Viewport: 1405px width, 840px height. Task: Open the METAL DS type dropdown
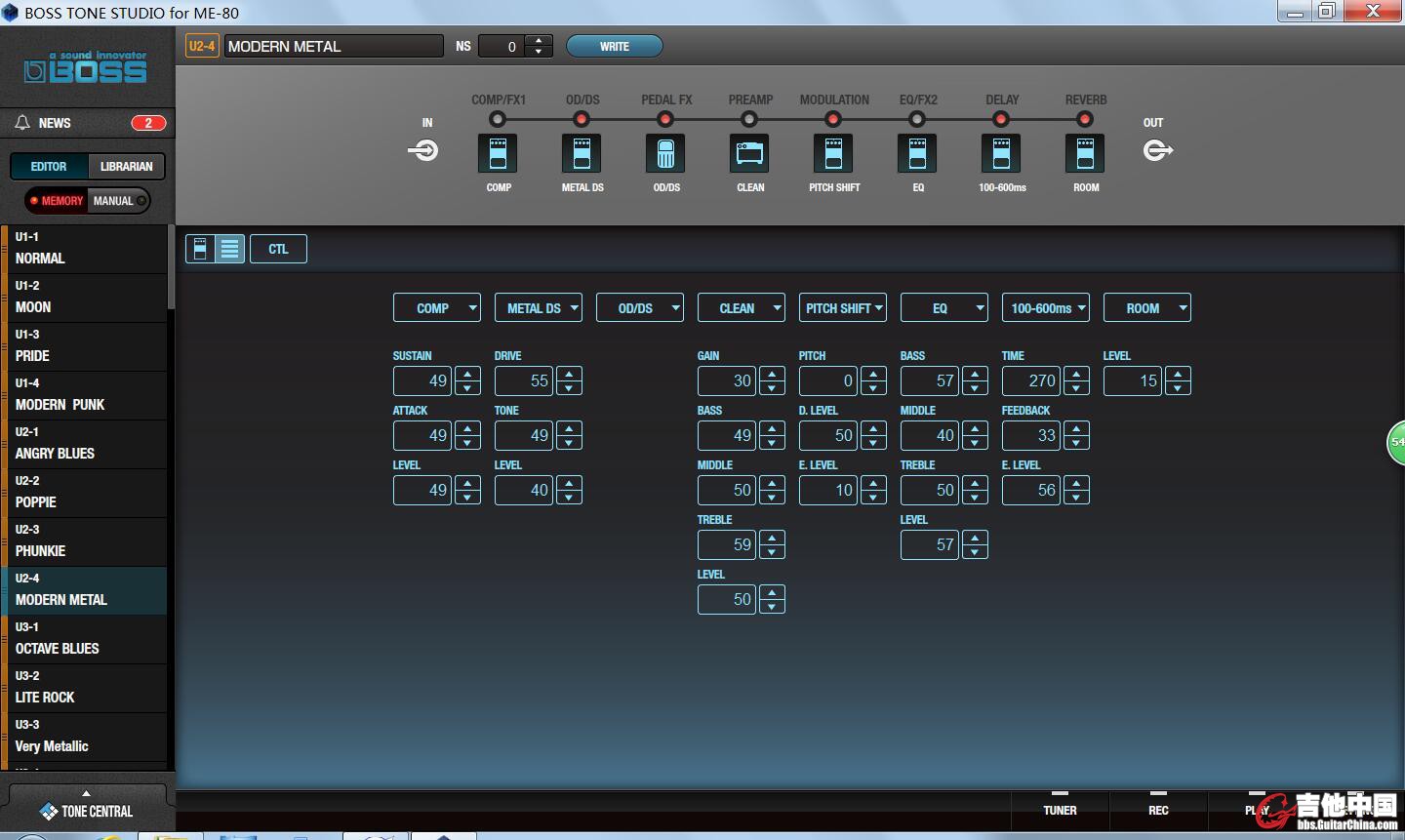539,308
